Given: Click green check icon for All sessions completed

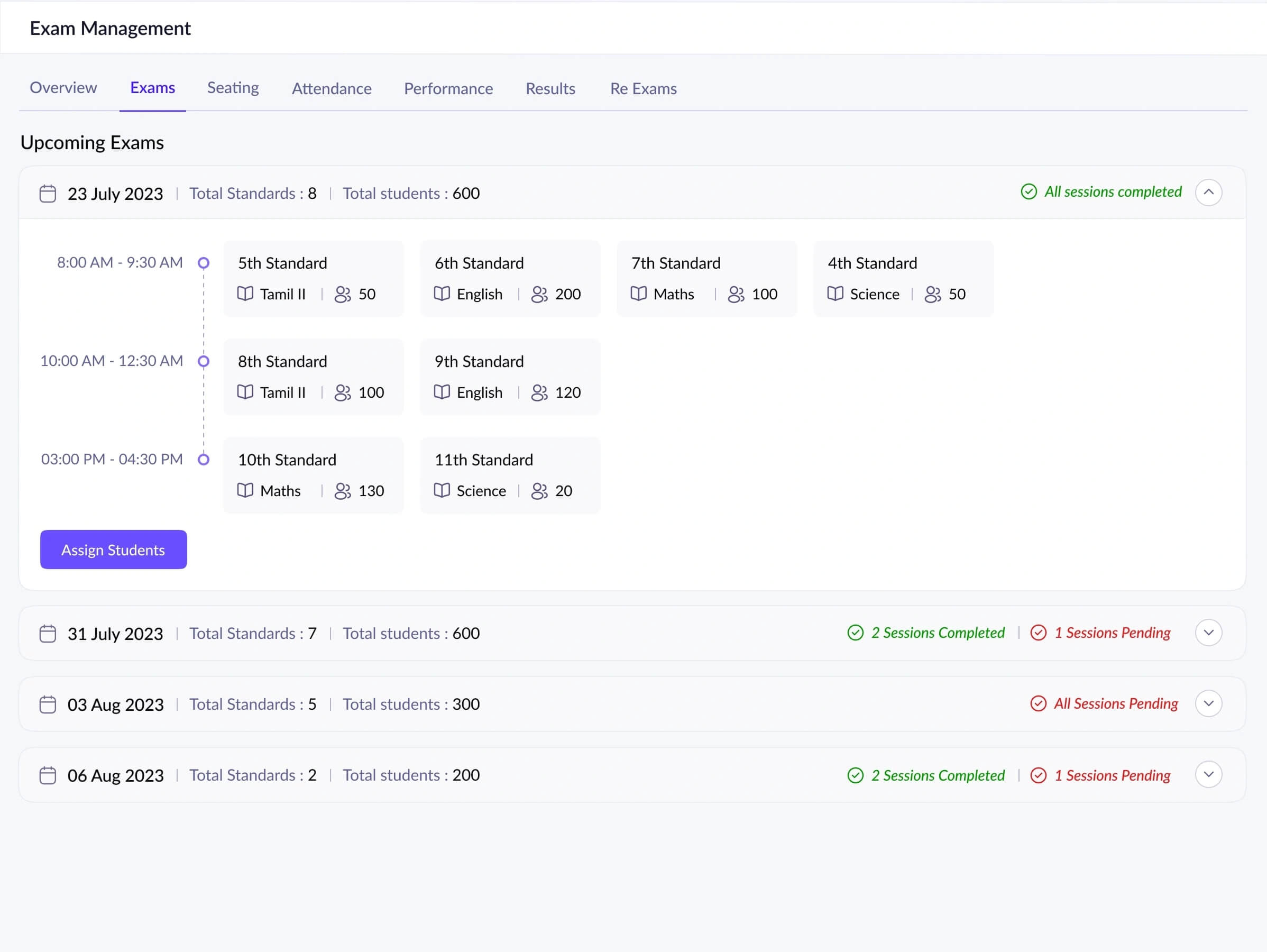Looking at the screenshot, I should pos(1029,192).
